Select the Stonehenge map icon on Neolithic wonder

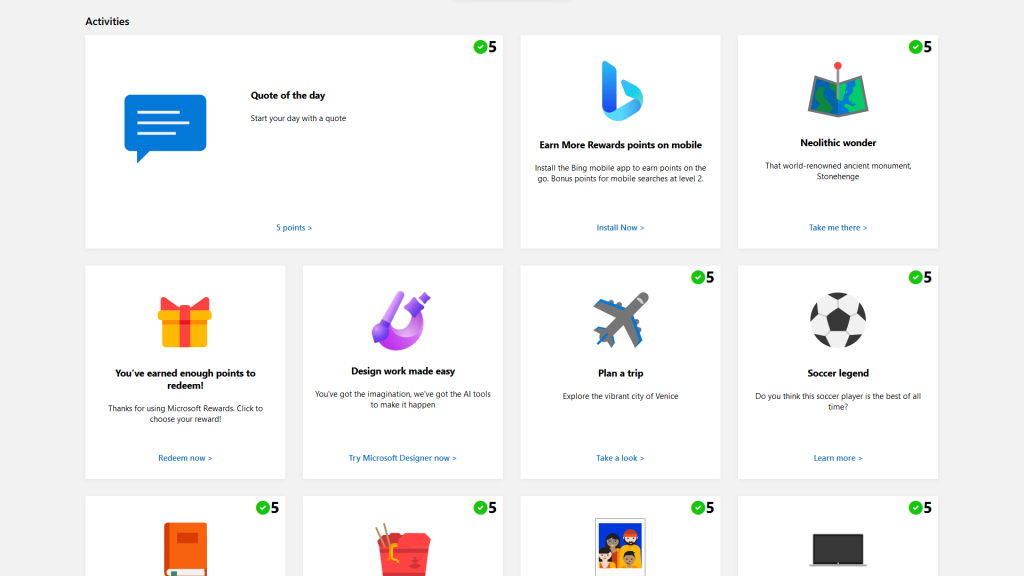[x=836, y=92]
